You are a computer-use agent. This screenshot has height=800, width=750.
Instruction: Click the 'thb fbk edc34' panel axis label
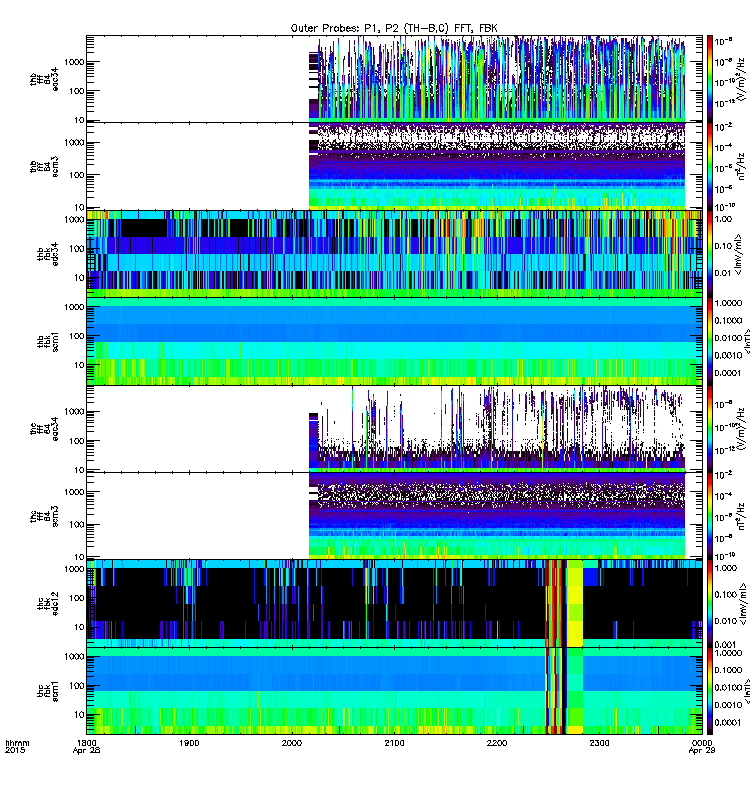[x=47, y=254]
